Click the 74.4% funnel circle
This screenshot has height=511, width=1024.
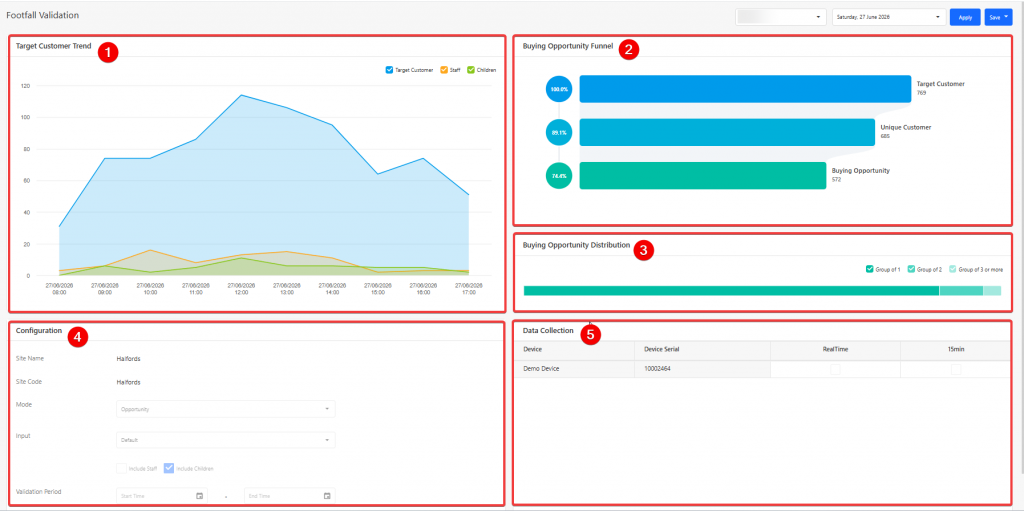click(559, 176)
